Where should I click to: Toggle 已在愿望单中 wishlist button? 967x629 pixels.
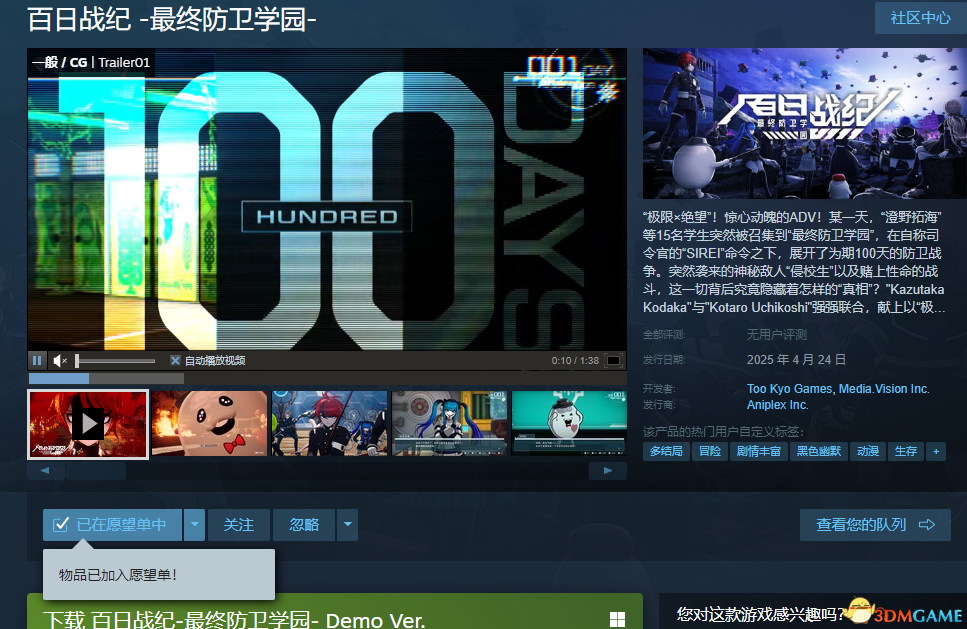pos(112,525)
